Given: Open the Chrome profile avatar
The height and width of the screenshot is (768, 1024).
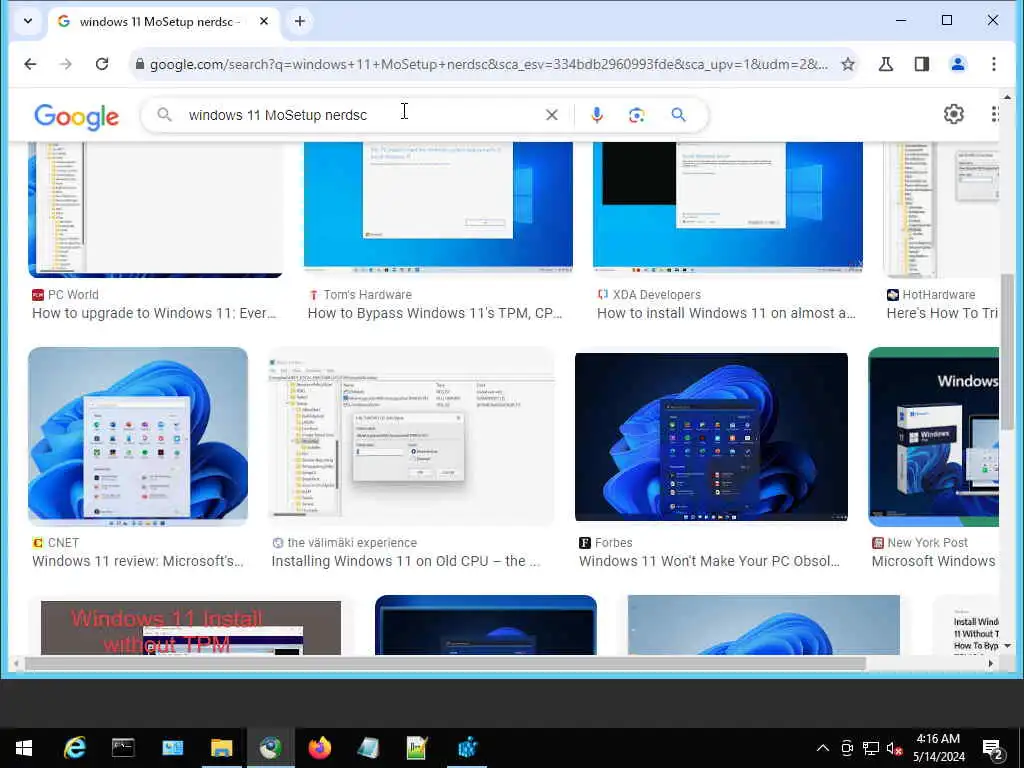Looking at the screenshot, I should point(958,64).
